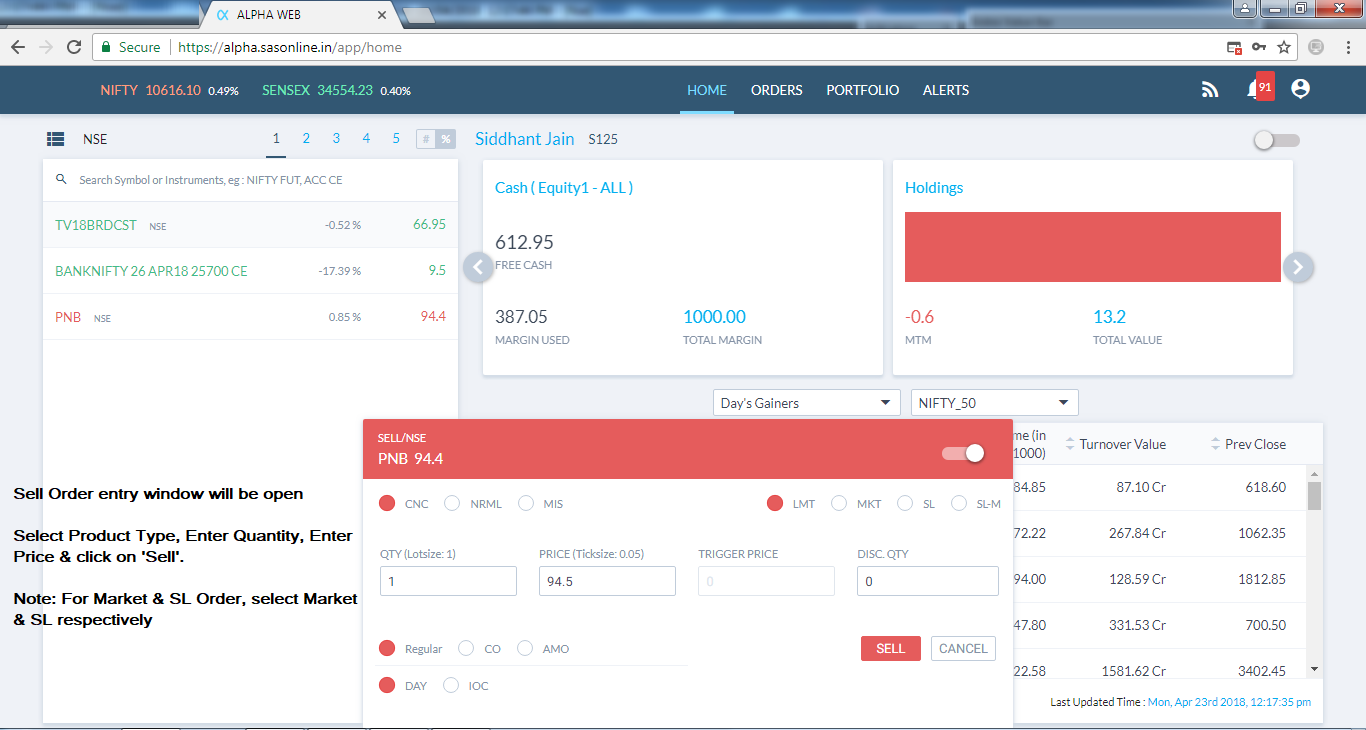Select TV18BRDCST in watchlist
This screenshot has height=730, width=1366.
tap(250, 225)
